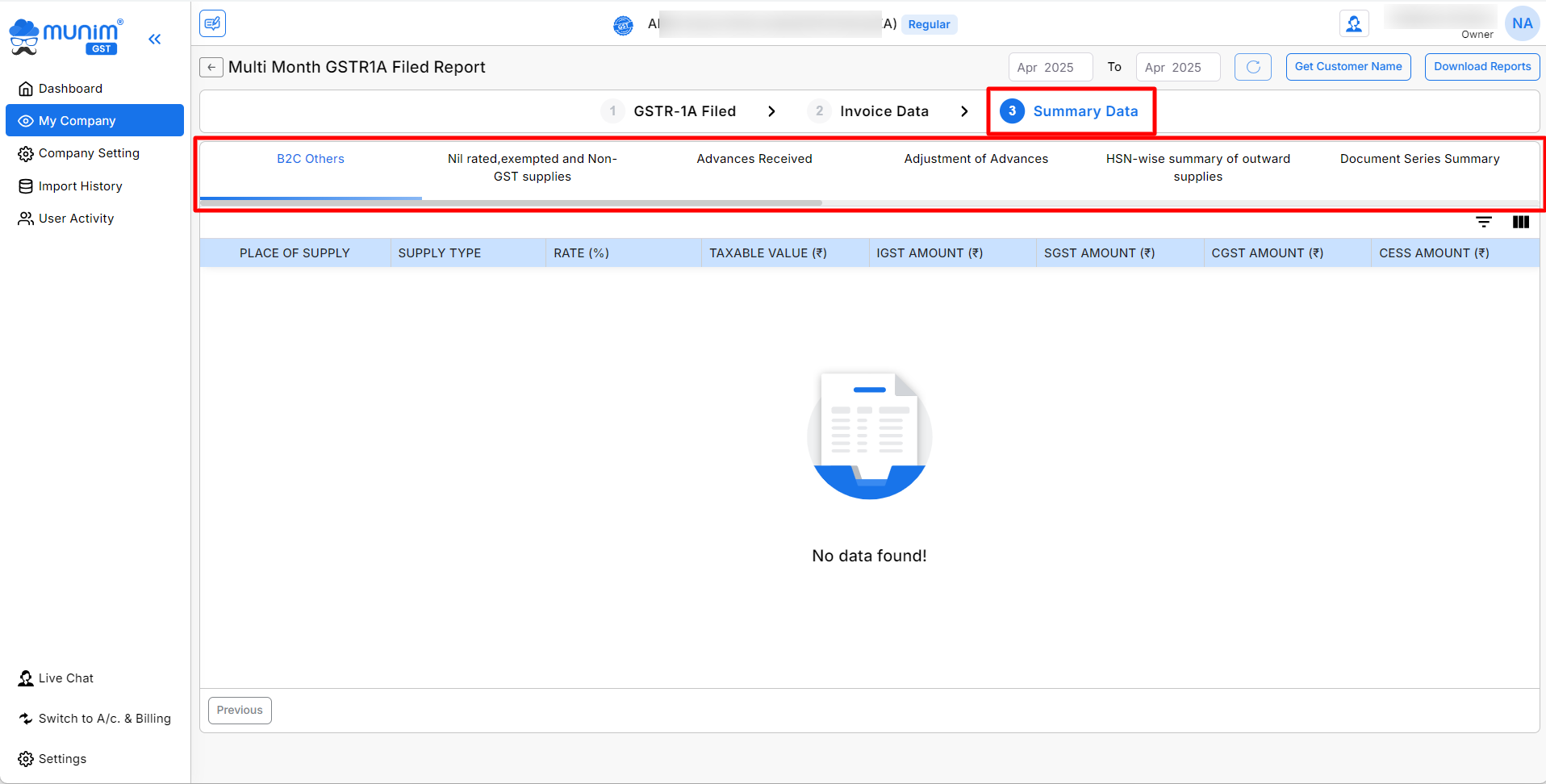Click the notes icon at top left

click(x=212, y=23)
